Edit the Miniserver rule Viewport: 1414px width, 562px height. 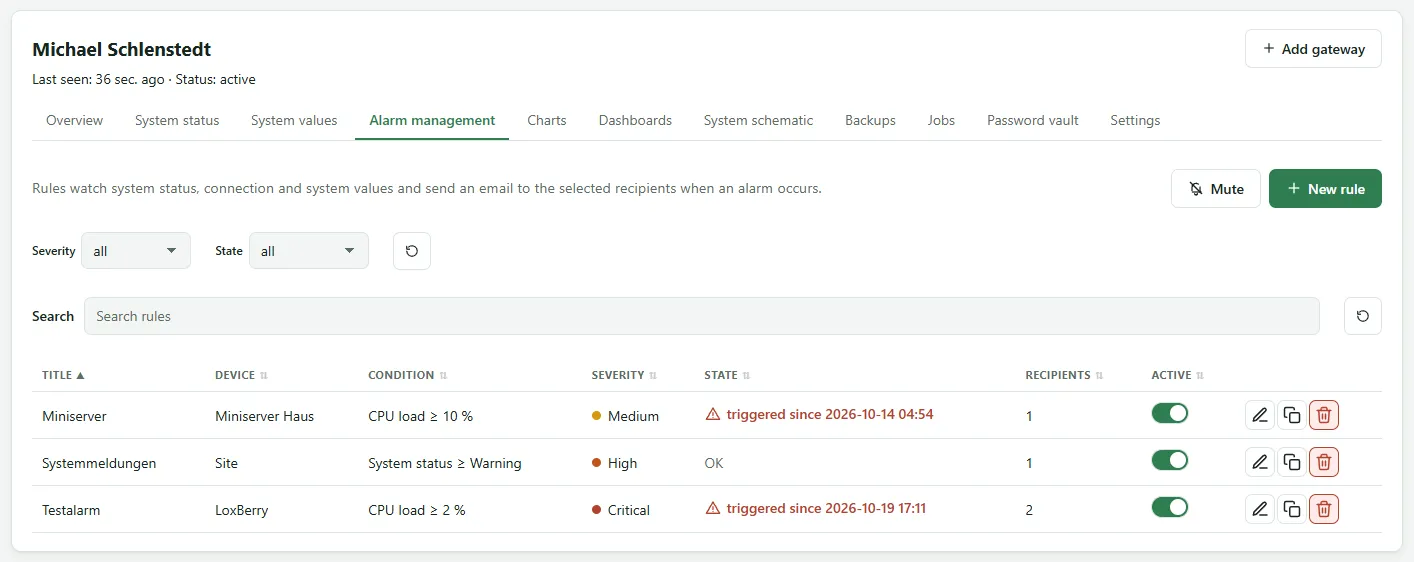click(1260, 415)
